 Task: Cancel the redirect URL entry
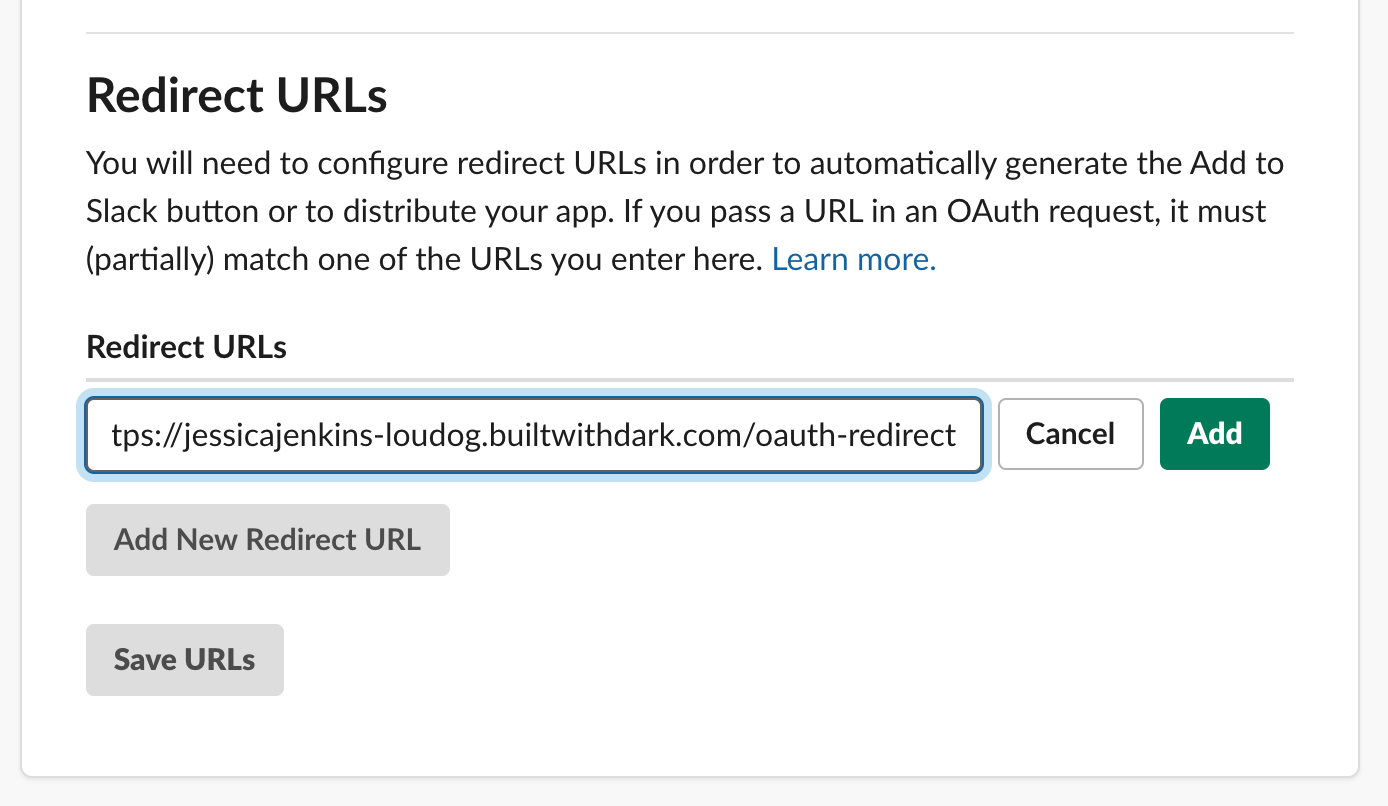[1070, 434]
